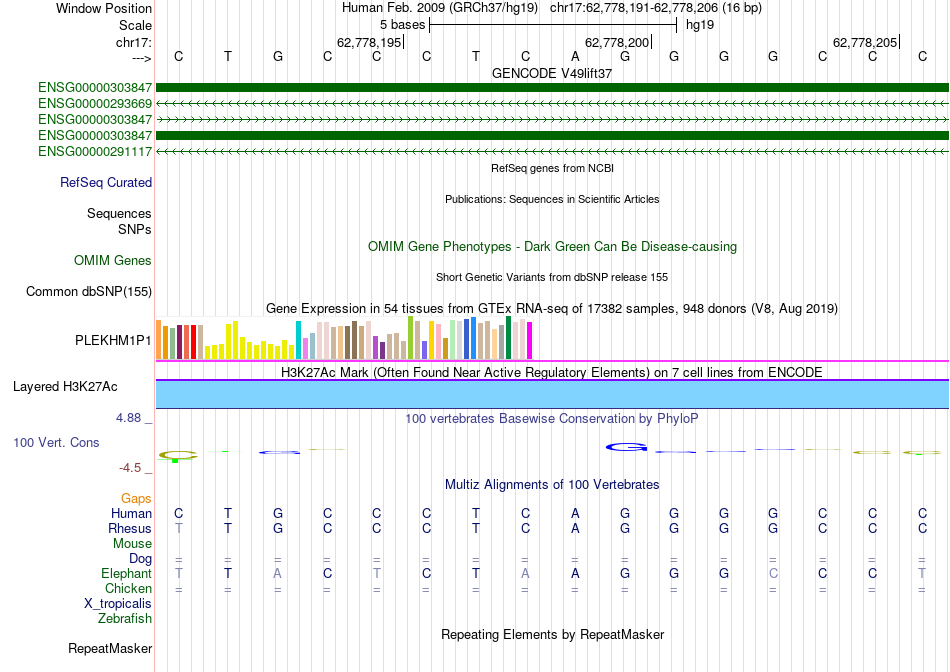This screenshot has width=950, height=672.
Task: Click the Dog alignment row label
Action: 141,559
